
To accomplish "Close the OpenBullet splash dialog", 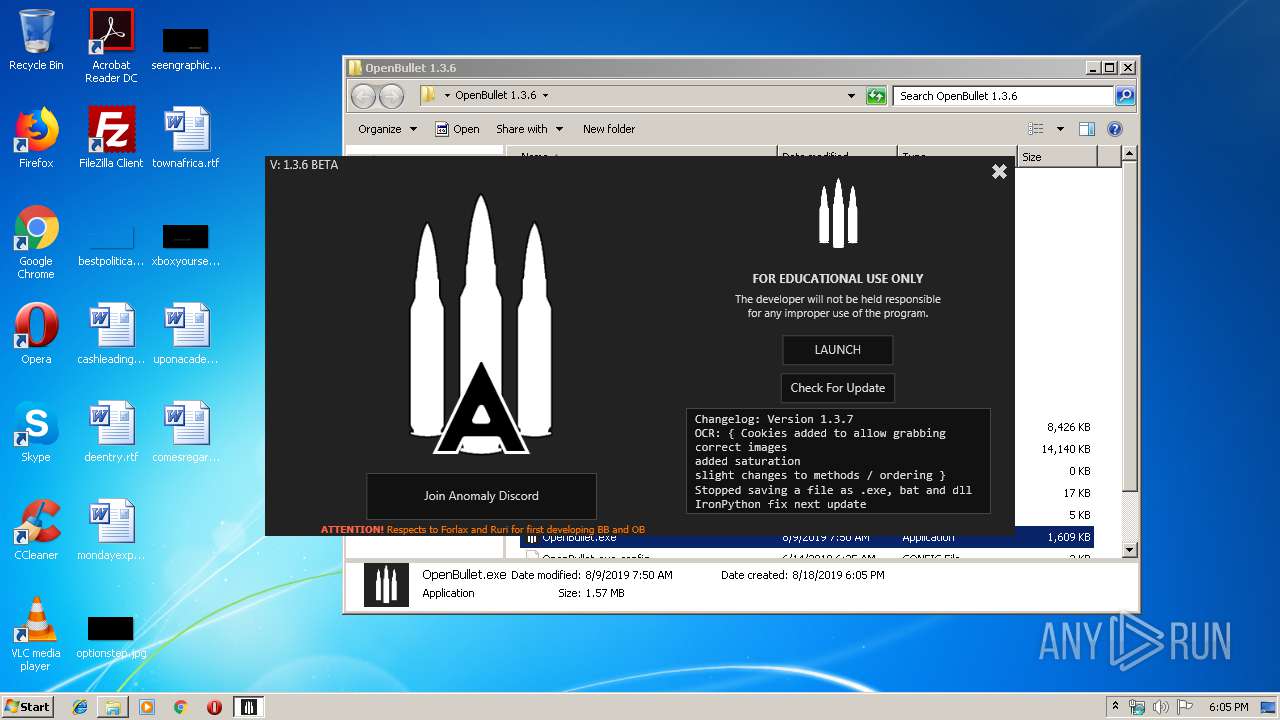I will pos(999,172).
